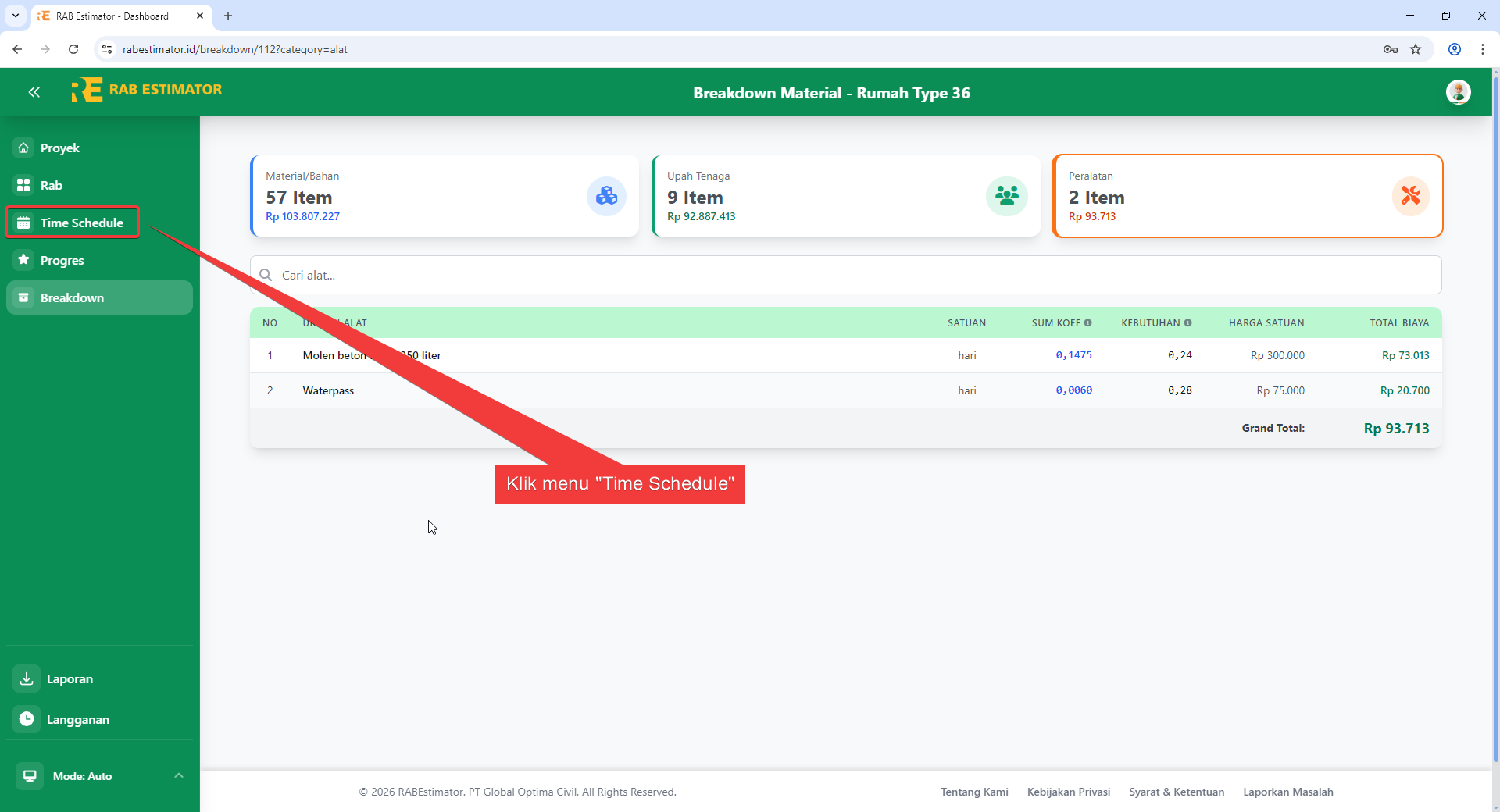The height and width of the screenshot is (812, 1500).
Task: Click the Cari alat search field
Action: coord(547,275)
